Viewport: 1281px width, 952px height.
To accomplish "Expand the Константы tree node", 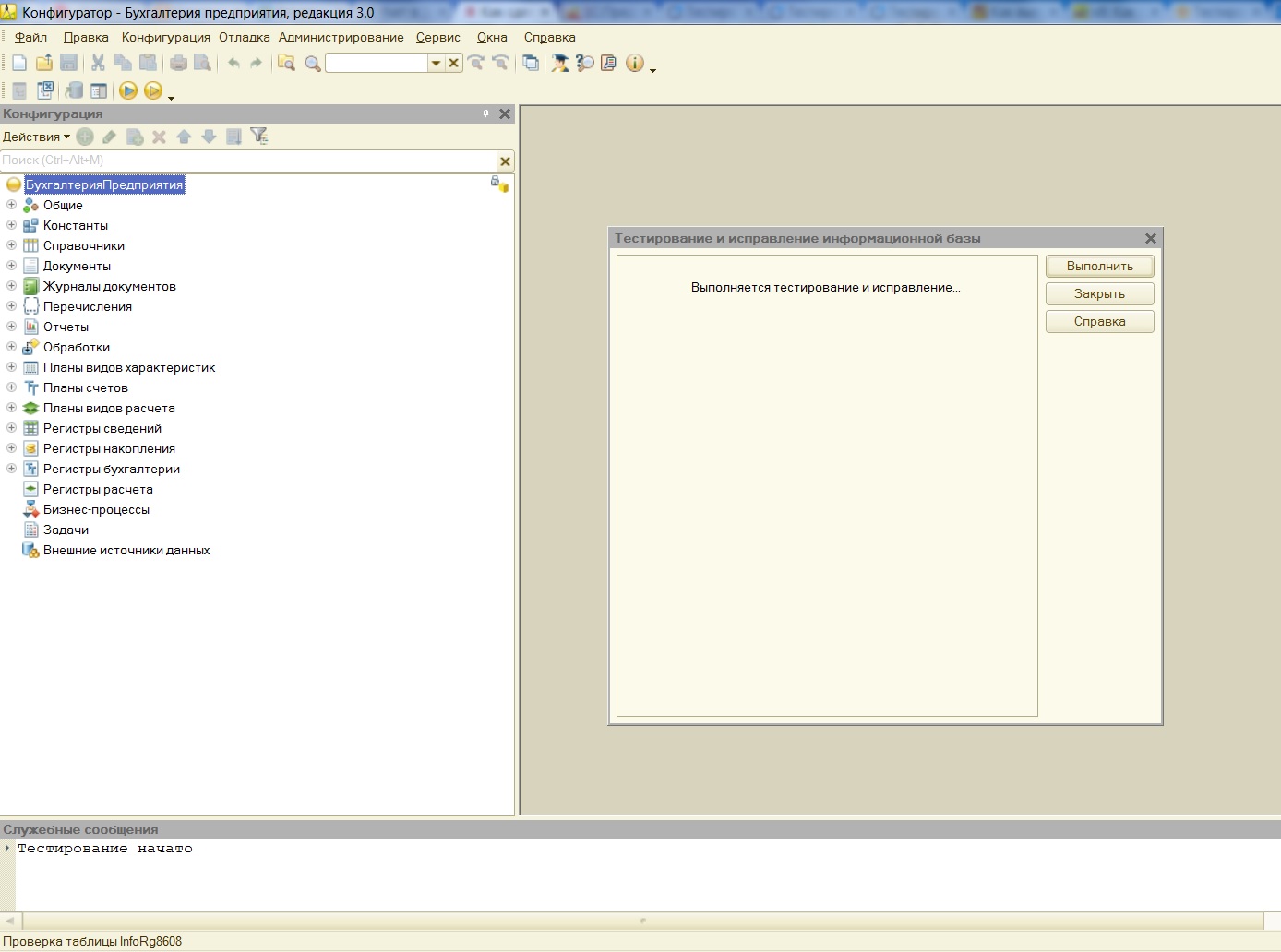I will [x=11, y=225].
